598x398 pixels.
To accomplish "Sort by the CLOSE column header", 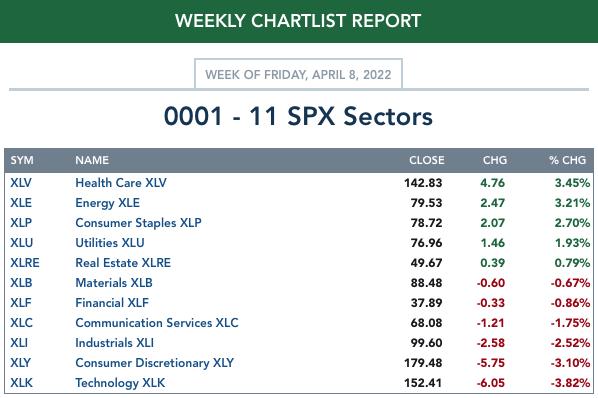I will point(426,160).
